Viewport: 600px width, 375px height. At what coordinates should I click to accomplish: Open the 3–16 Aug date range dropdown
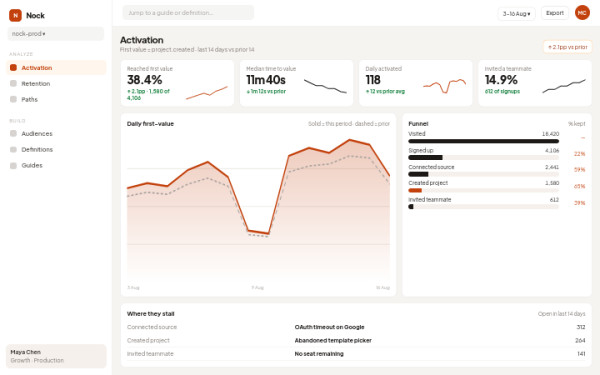coord(516,14)
